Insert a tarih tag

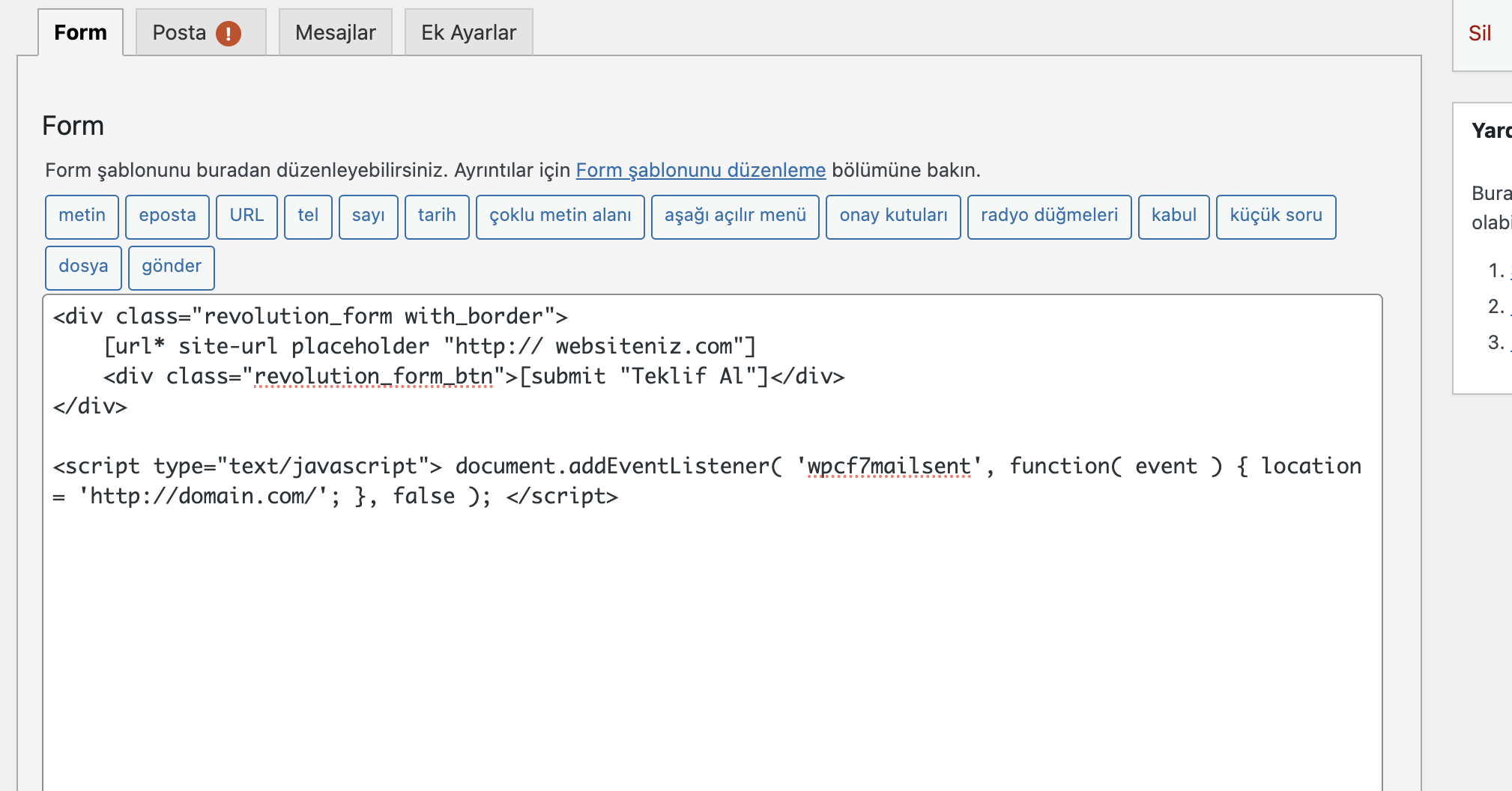[437, 216]
